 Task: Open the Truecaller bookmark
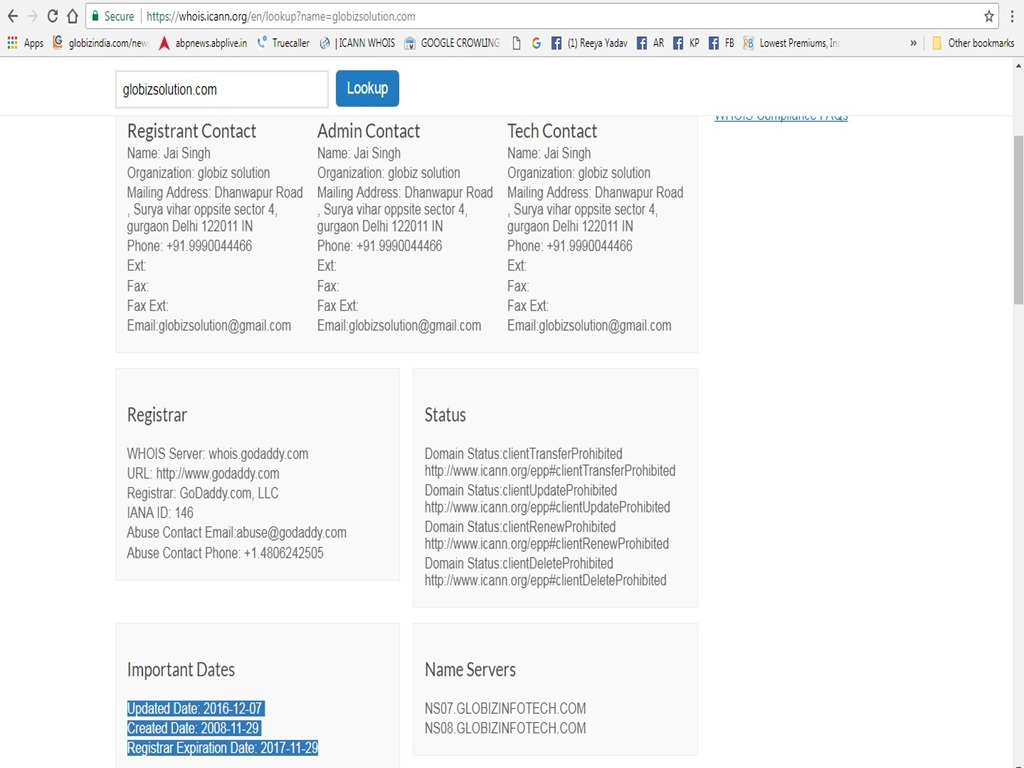(283, 43)
